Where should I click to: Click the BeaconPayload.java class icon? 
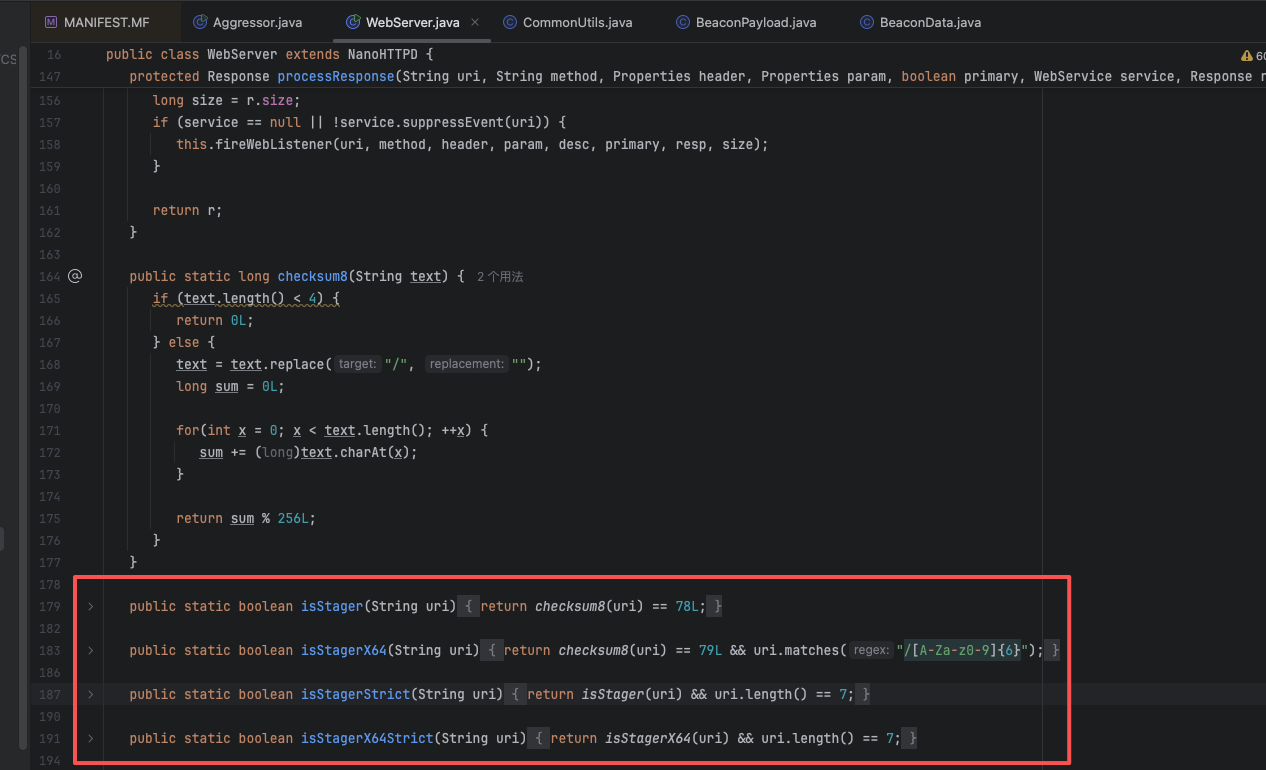(x=682, y=22)
